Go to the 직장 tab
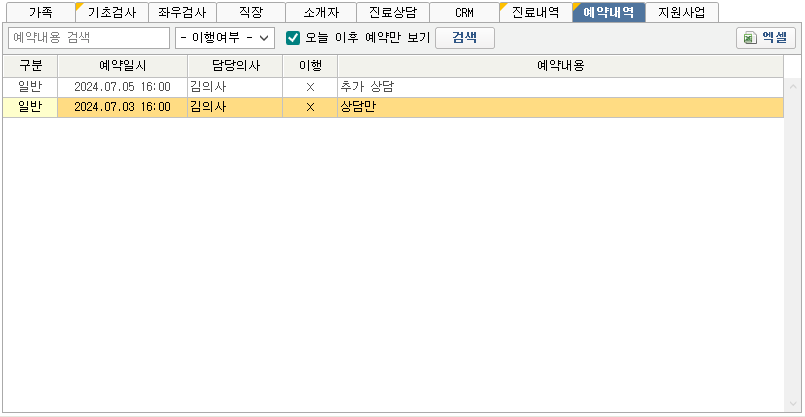The height and width of the screenshot is (417, 805). [250, 13]
